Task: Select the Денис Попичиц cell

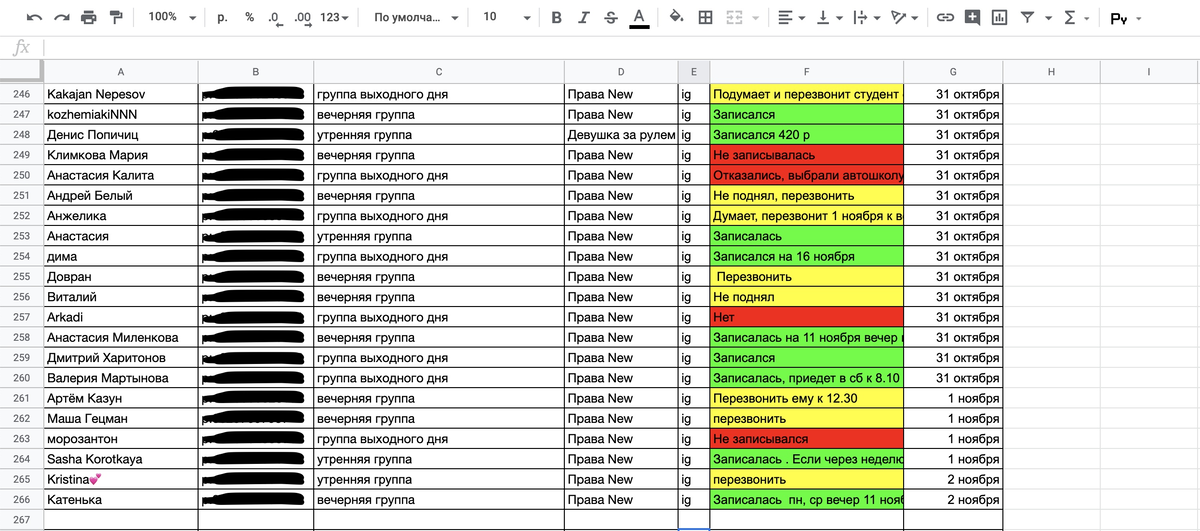Action: (121, 135)
